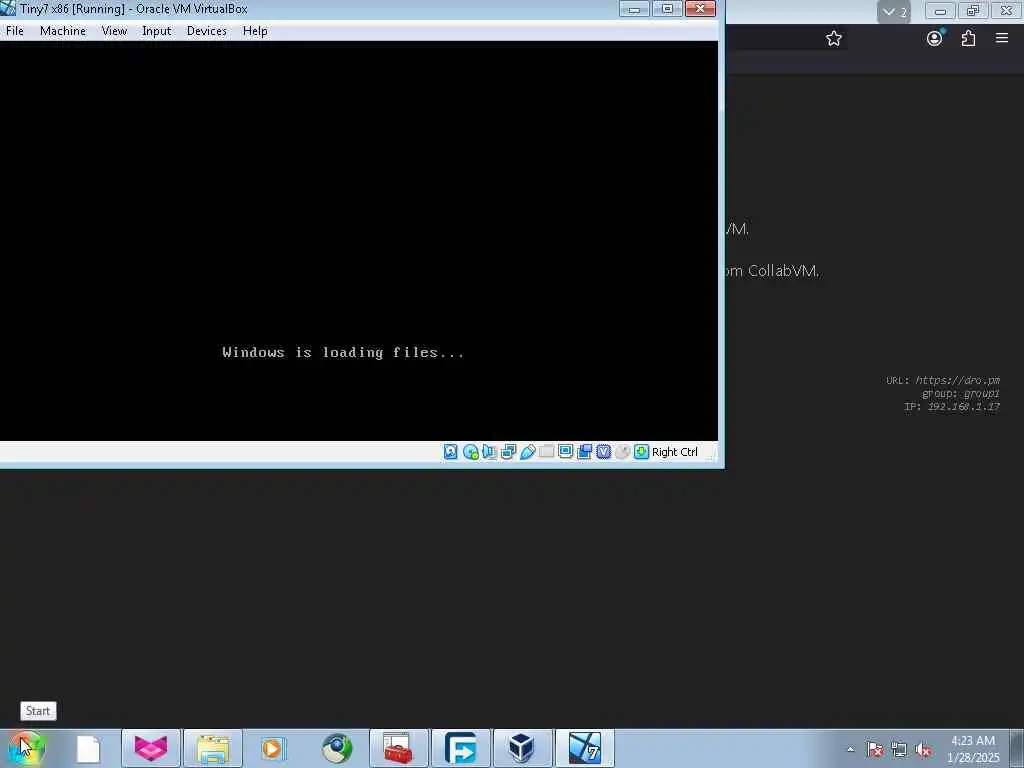Click the recording indicator icon
This screenshot has height=768, width=1024.
pos(584,452)
